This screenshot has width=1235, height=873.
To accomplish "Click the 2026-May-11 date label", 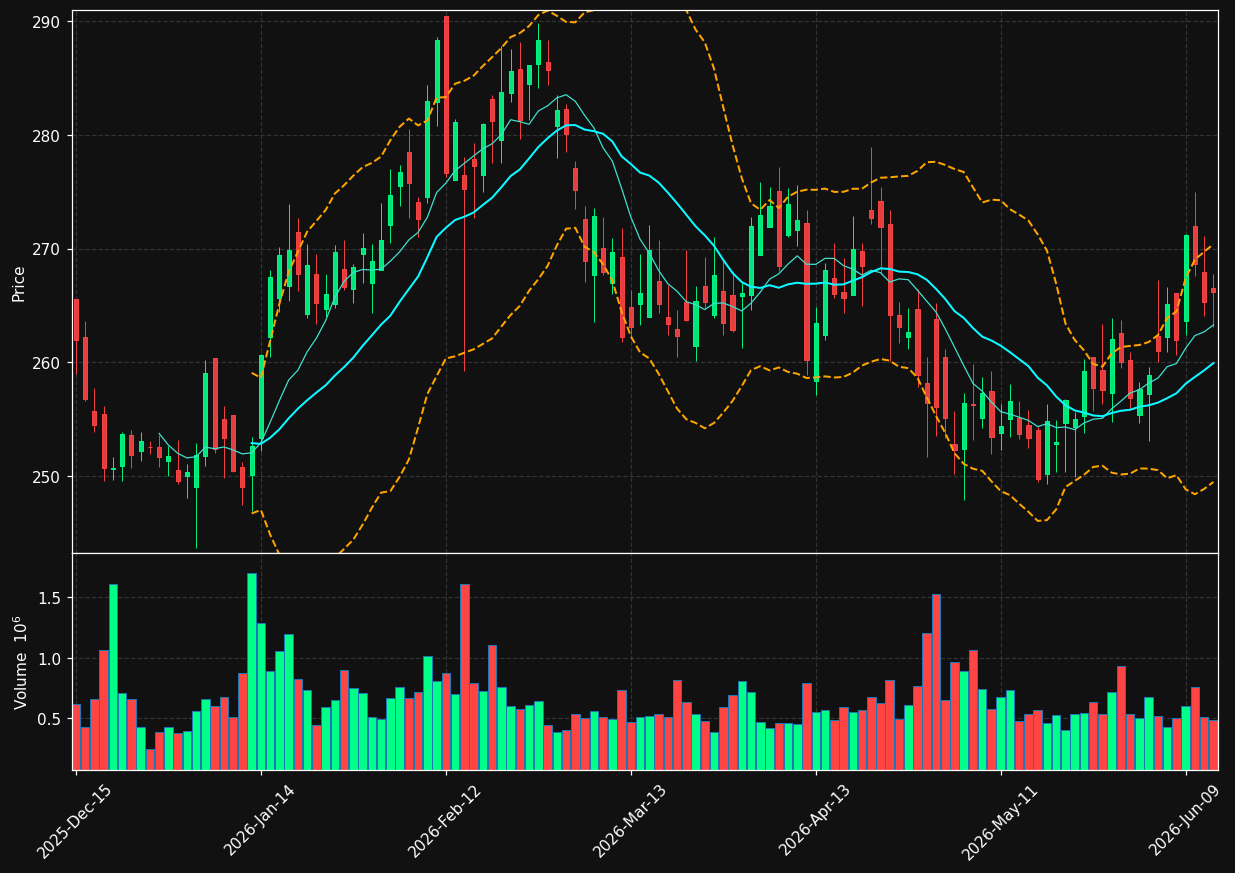I will click(x=1000, y=821).
